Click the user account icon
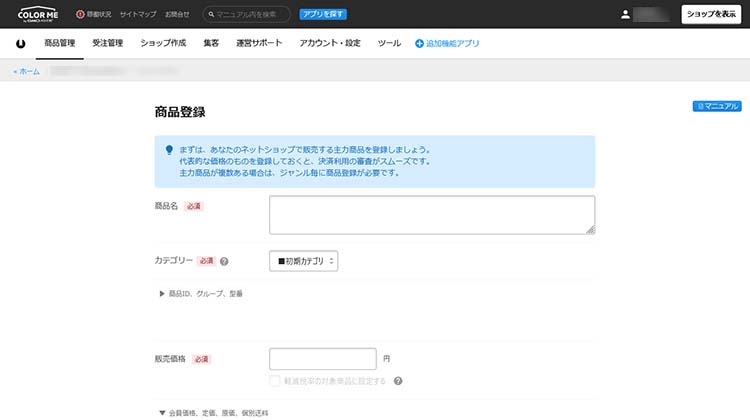 [625, 14]
